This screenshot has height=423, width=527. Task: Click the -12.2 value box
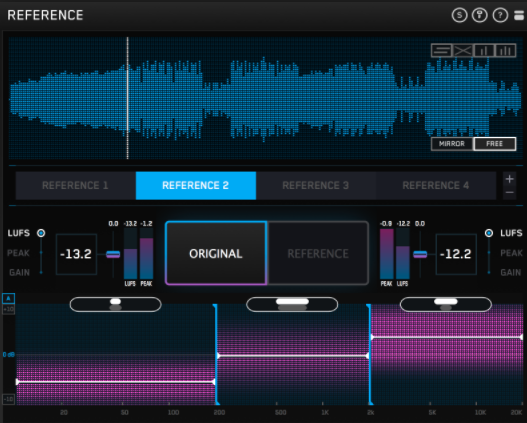(456, 254)
